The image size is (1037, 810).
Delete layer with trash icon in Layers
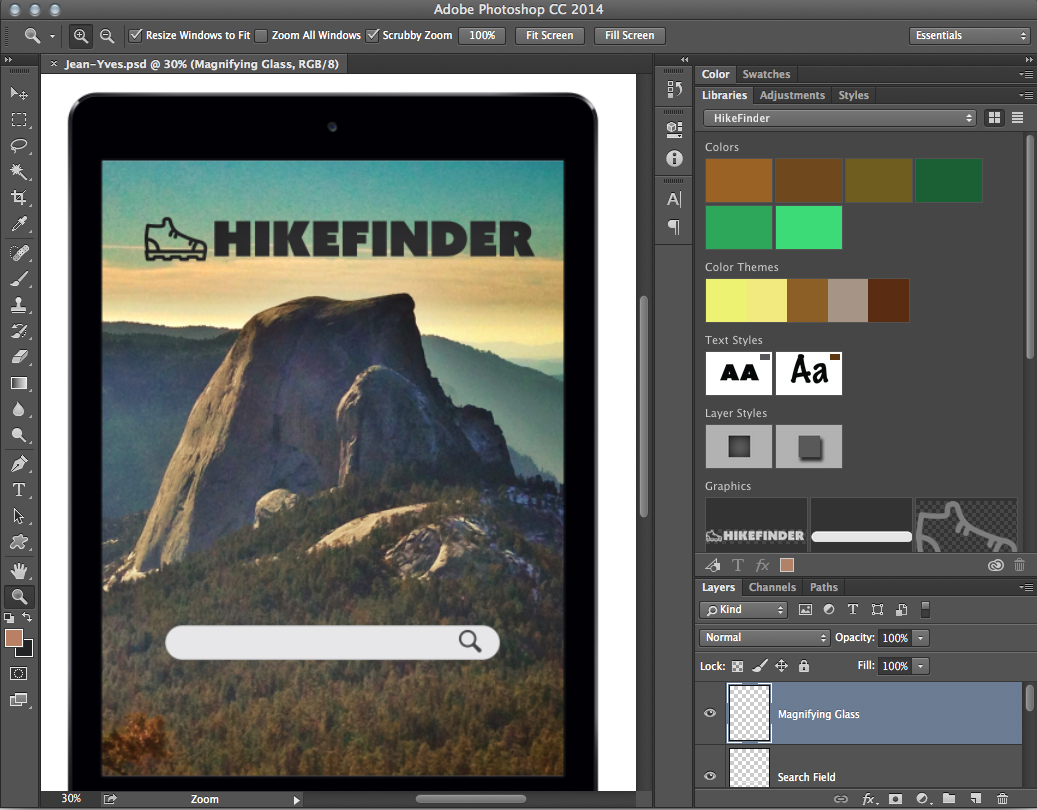click(x=1003, y=799)
